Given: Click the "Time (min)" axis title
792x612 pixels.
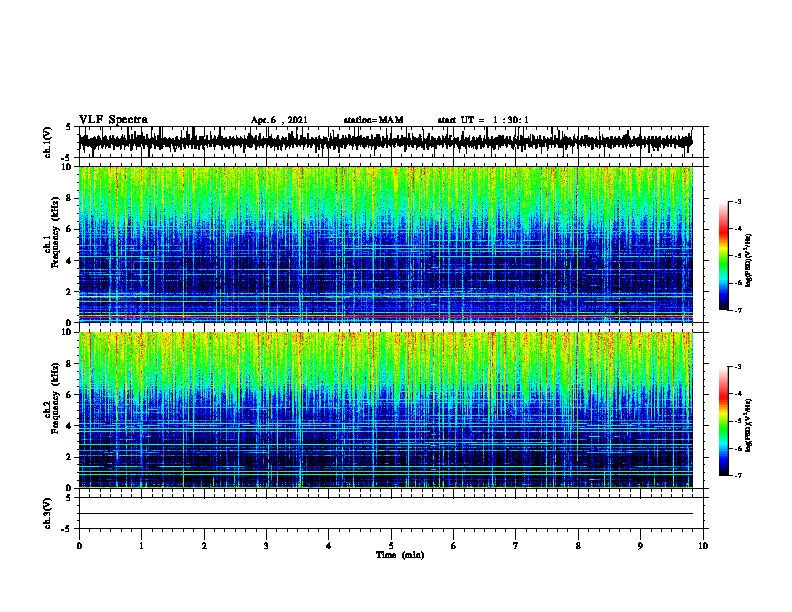Looking at the screenshot, I should (400, 555).
